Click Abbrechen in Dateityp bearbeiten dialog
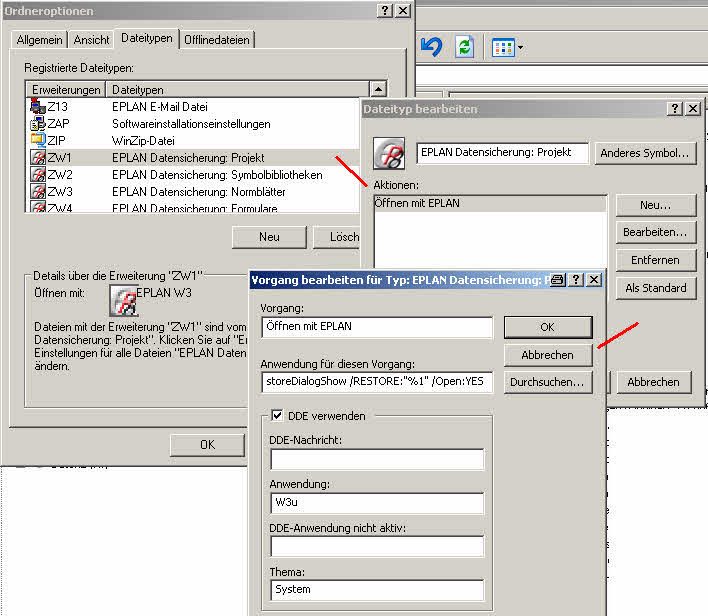Image resolution: width=708 pixels, height=616 pixels. (653, 382)
